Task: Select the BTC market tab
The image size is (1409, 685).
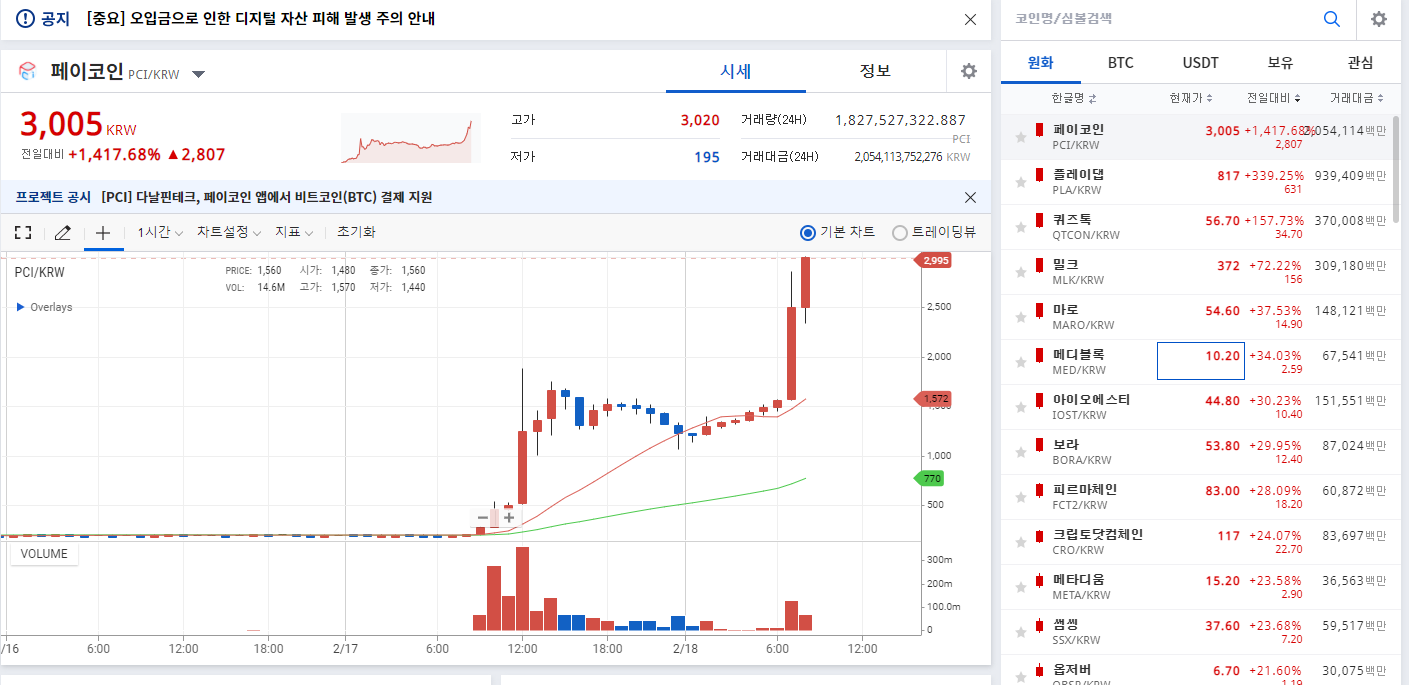Action: pyautogui.click(x=1120, y=62)
